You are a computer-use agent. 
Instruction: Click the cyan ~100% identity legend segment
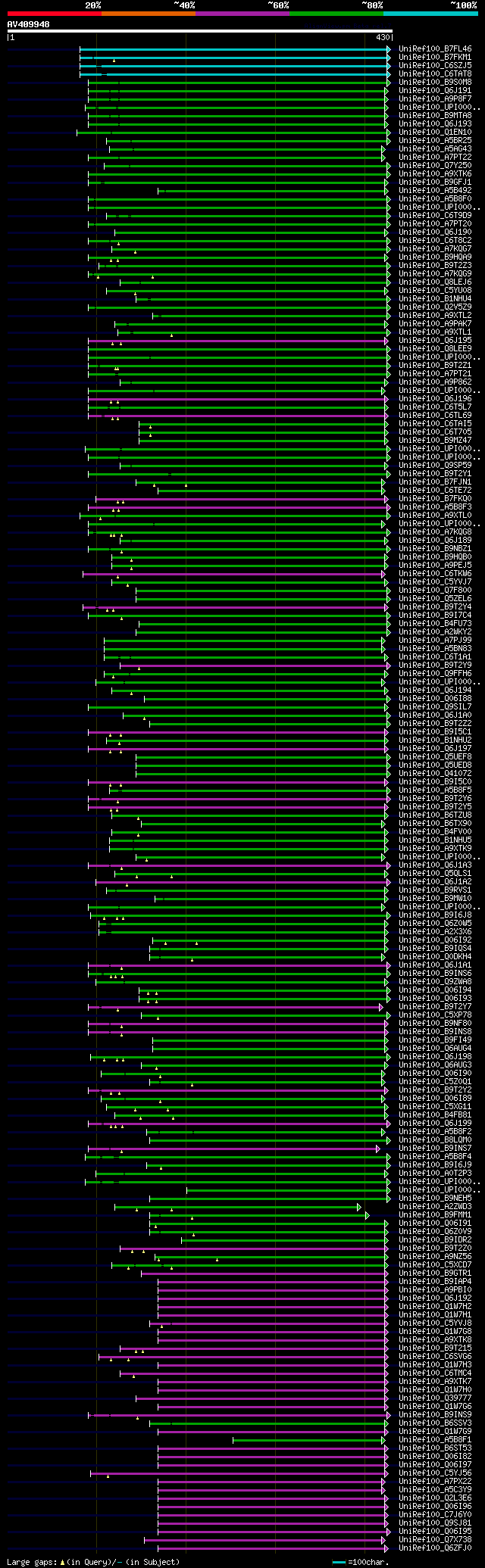[x=430, y=14]
